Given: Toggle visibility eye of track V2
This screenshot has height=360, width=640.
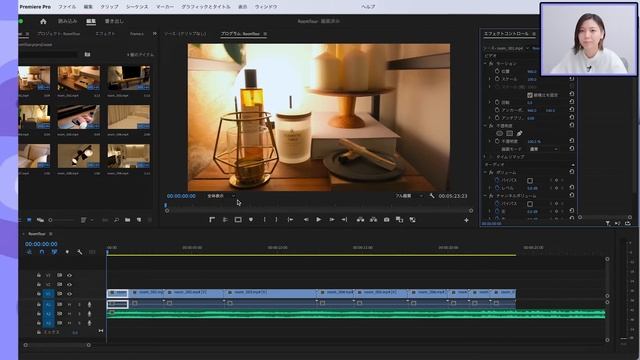Looking at the screenshot, I should (69, 284).
